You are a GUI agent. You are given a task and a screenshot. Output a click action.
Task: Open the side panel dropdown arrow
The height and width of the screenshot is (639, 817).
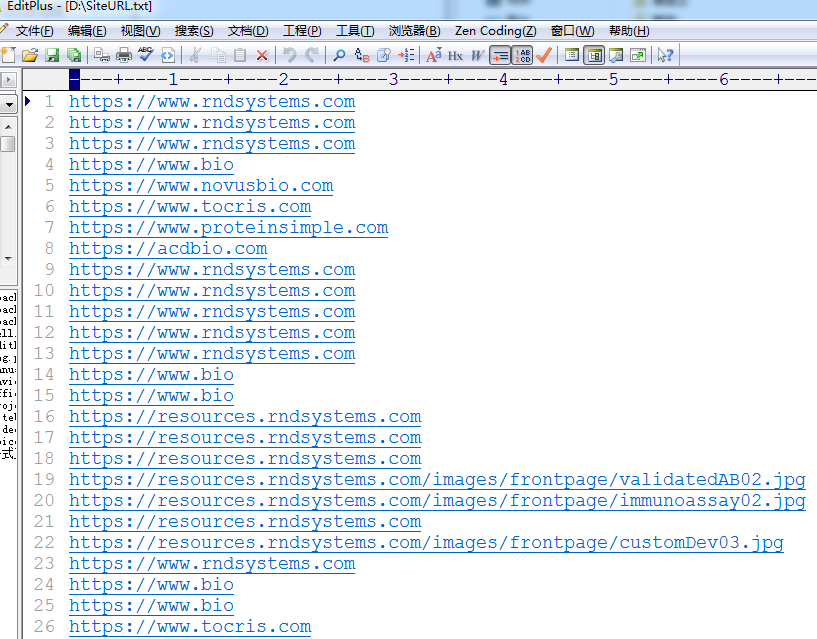(8, 105)
